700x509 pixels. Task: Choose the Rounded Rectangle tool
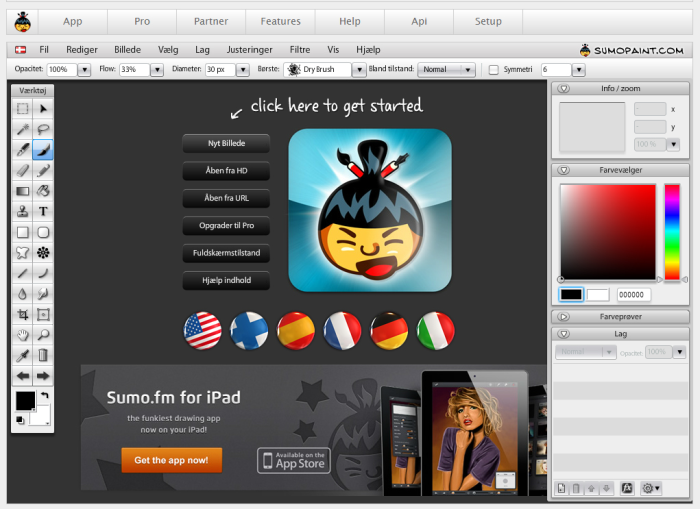(x=43, y=232)
